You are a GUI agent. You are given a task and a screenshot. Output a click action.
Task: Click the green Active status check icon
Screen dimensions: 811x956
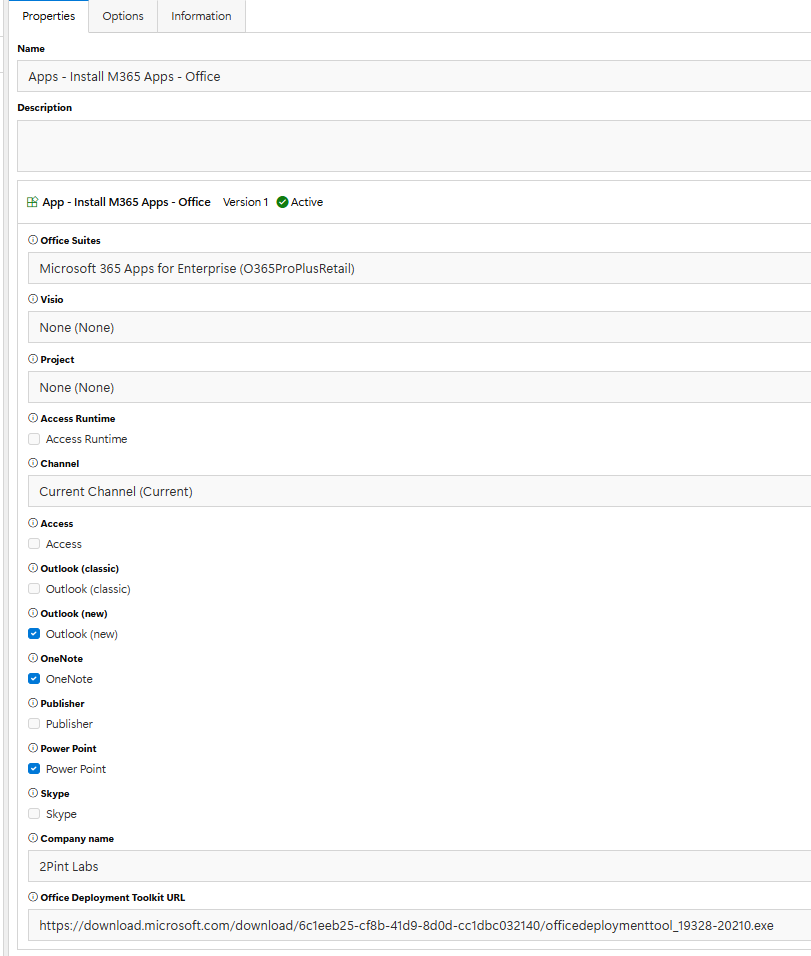coord(282,202)
